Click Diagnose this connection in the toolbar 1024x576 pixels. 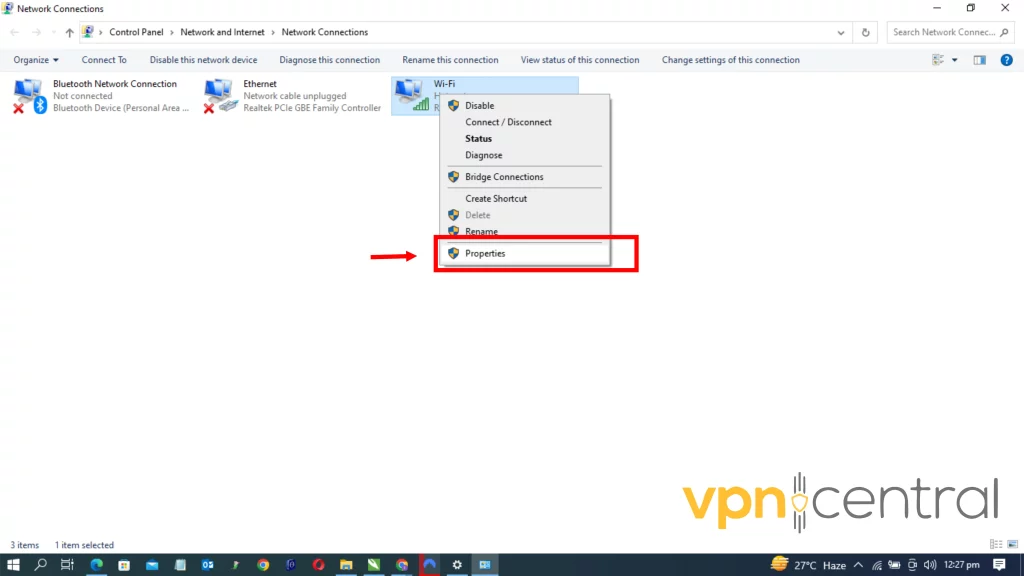[329, 59]
